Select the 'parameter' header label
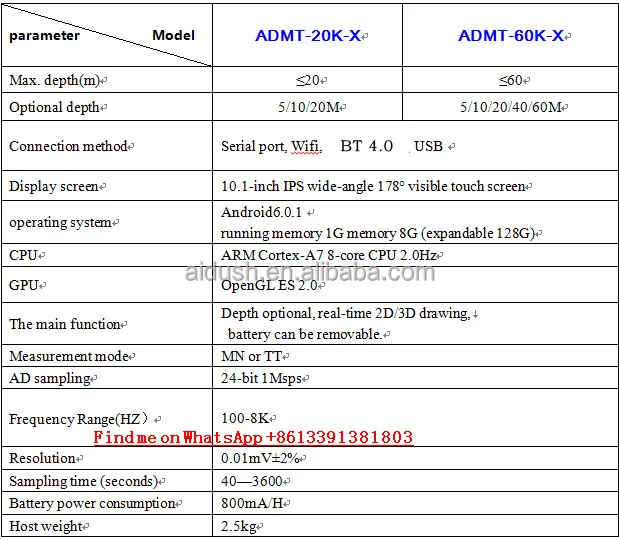The image size is (619, 540). click(x=44, y=36)
